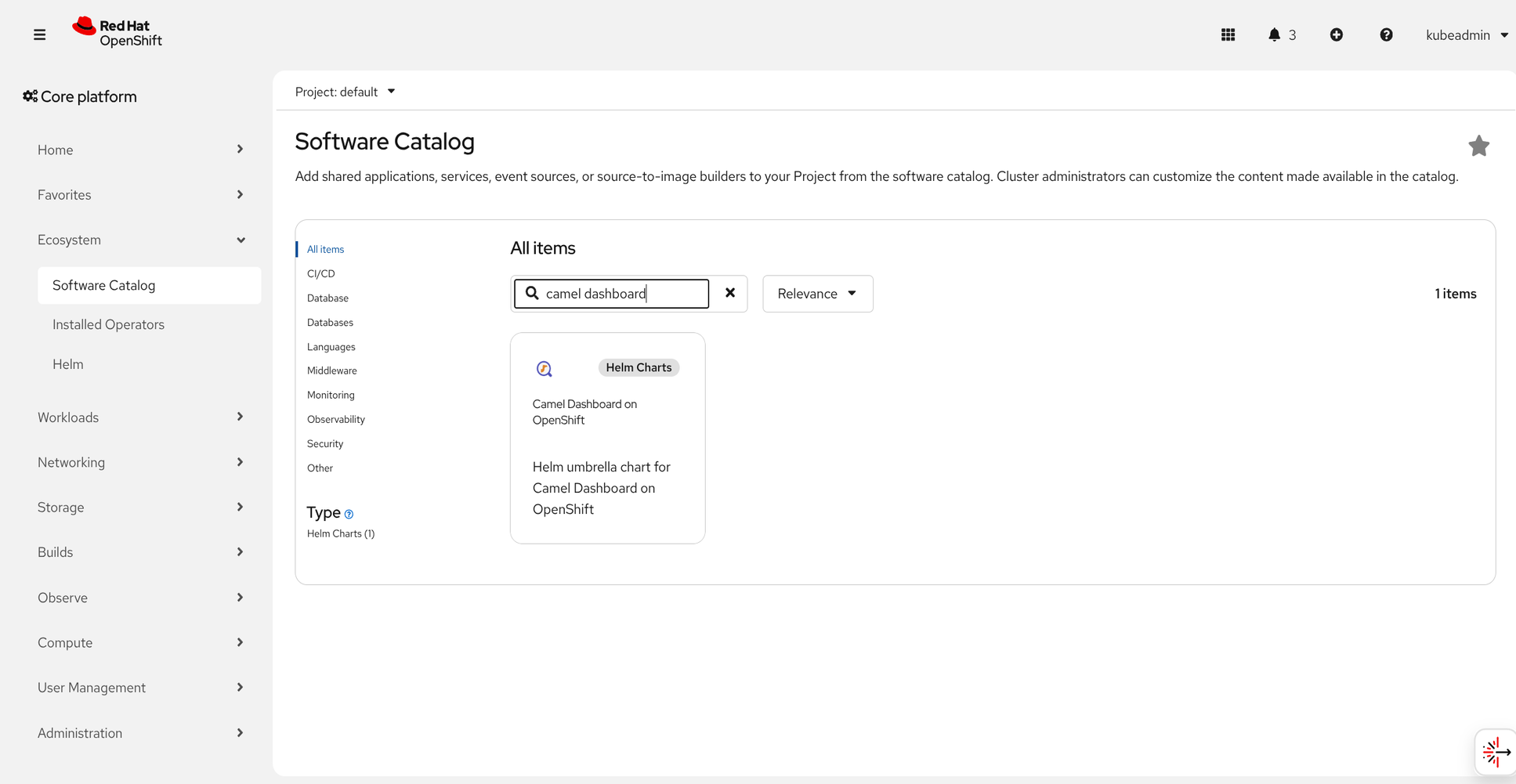Image resolution: width=1516 pixels, height=784 pixels.
Task: Clear the search field with X
Action: (x=729, y=293)
